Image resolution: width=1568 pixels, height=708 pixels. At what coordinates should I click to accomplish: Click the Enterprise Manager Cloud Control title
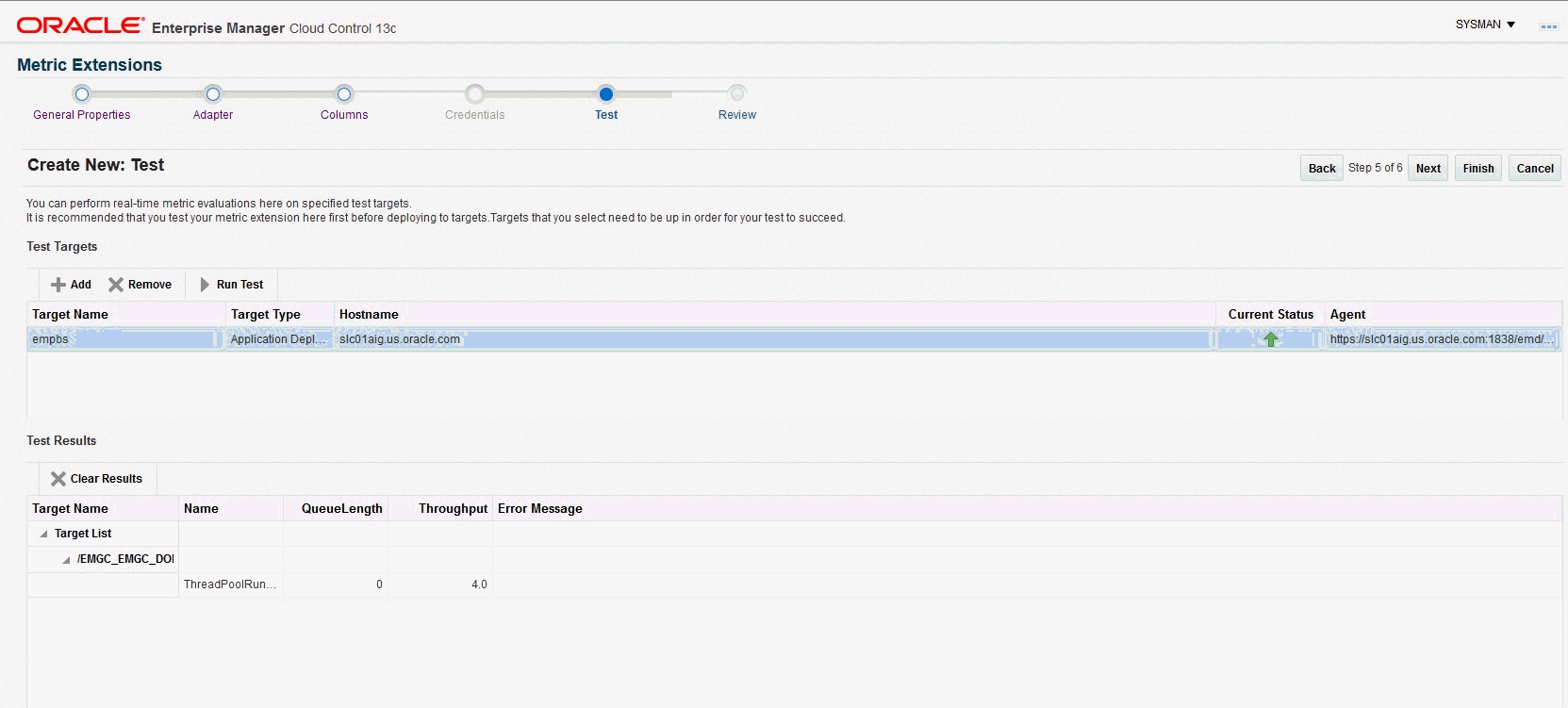(x=273, y=28)
